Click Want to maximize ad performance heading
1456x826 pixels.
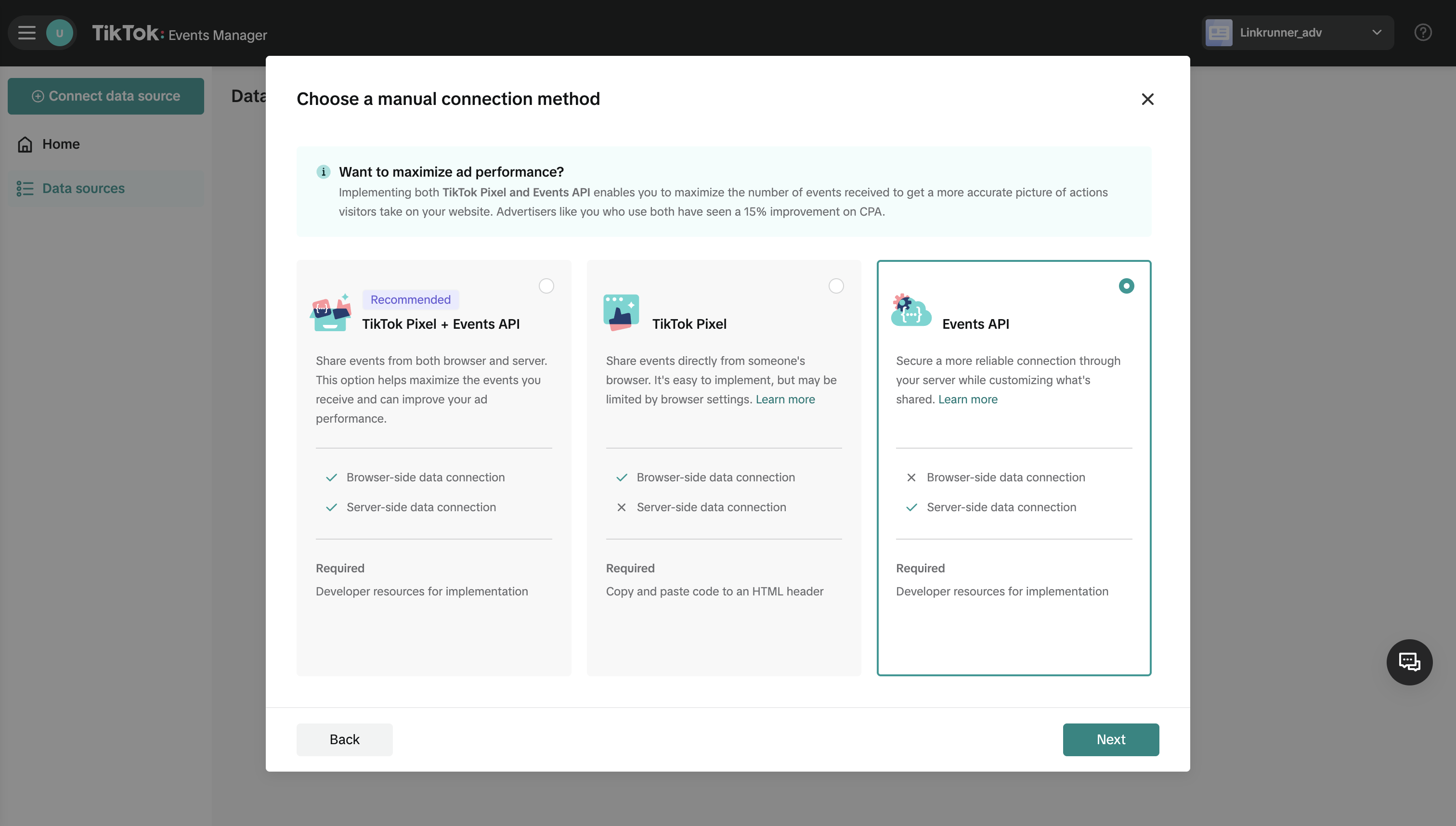452,172
